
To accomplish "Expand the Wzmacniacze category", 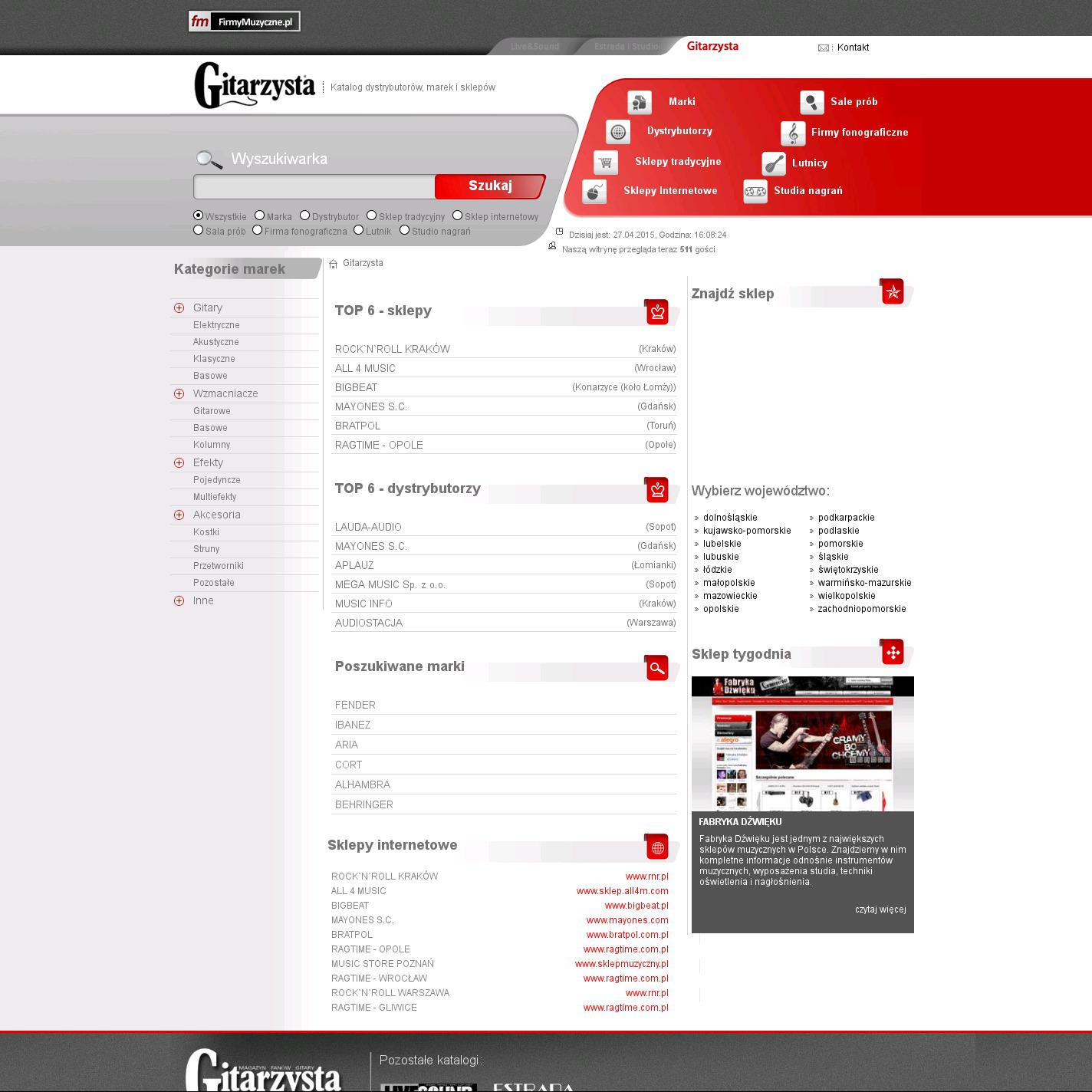I will coord(179,394).
